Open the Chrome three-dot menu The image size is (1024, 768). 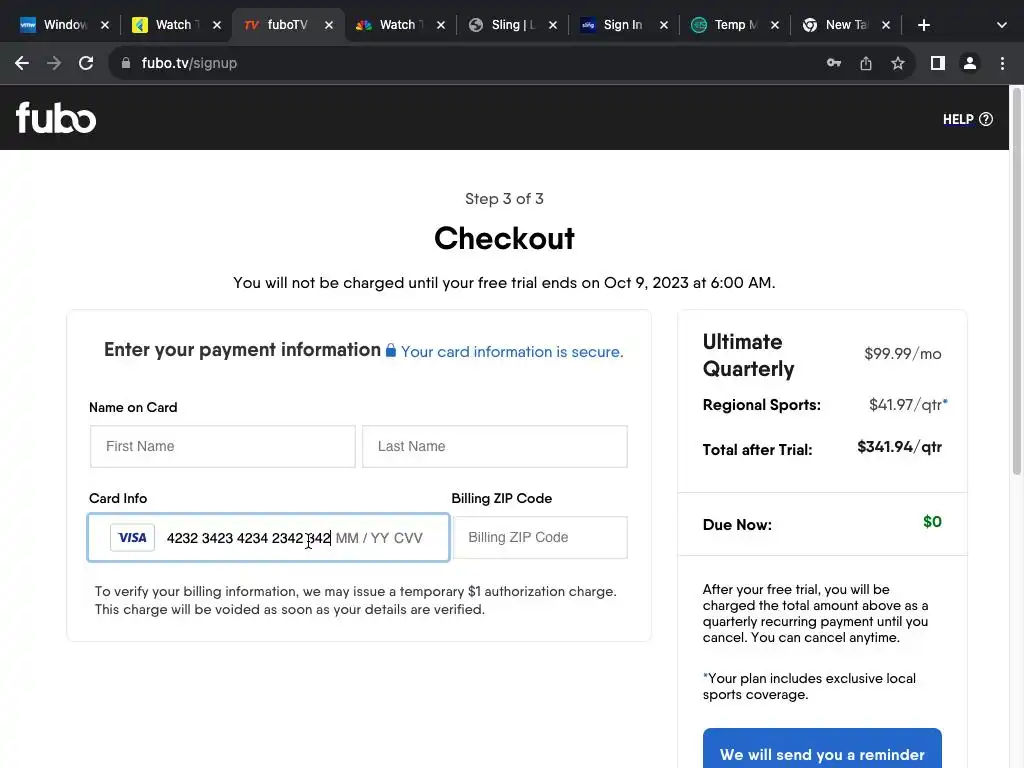click(1002, 63)
